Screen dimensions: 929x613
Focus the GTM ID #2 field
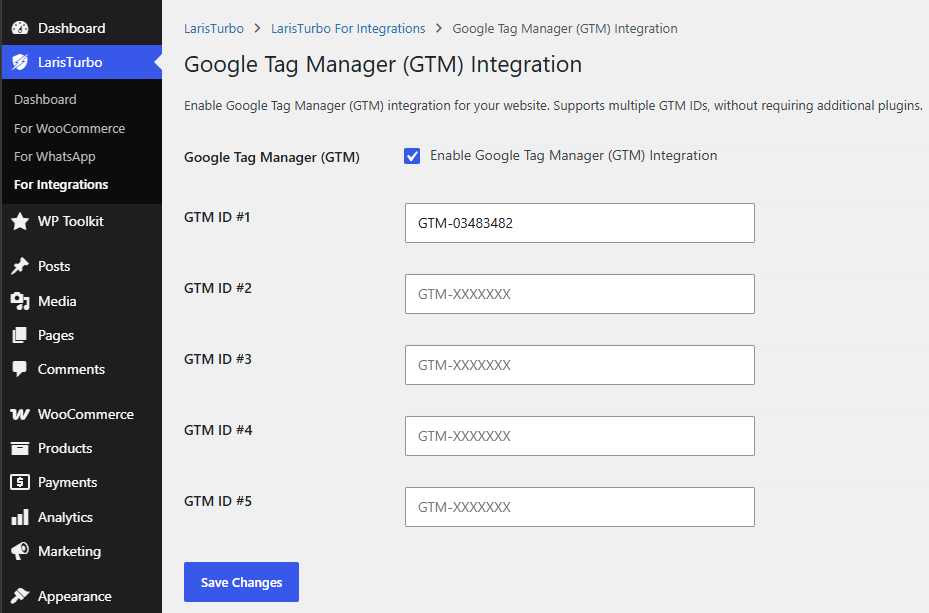pos(579,294)
